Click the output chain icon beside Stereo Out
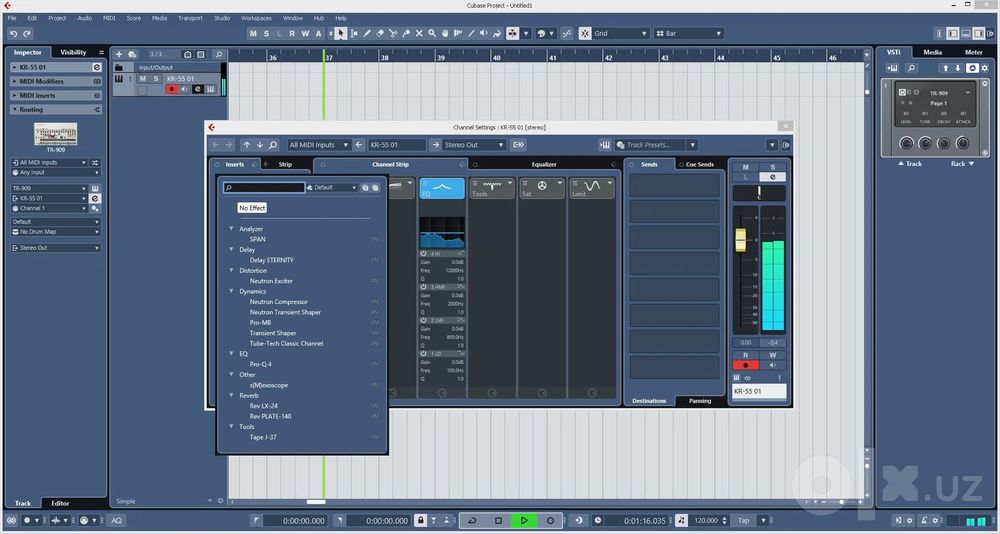This screenshot has width=1000, height=534. 518,145
